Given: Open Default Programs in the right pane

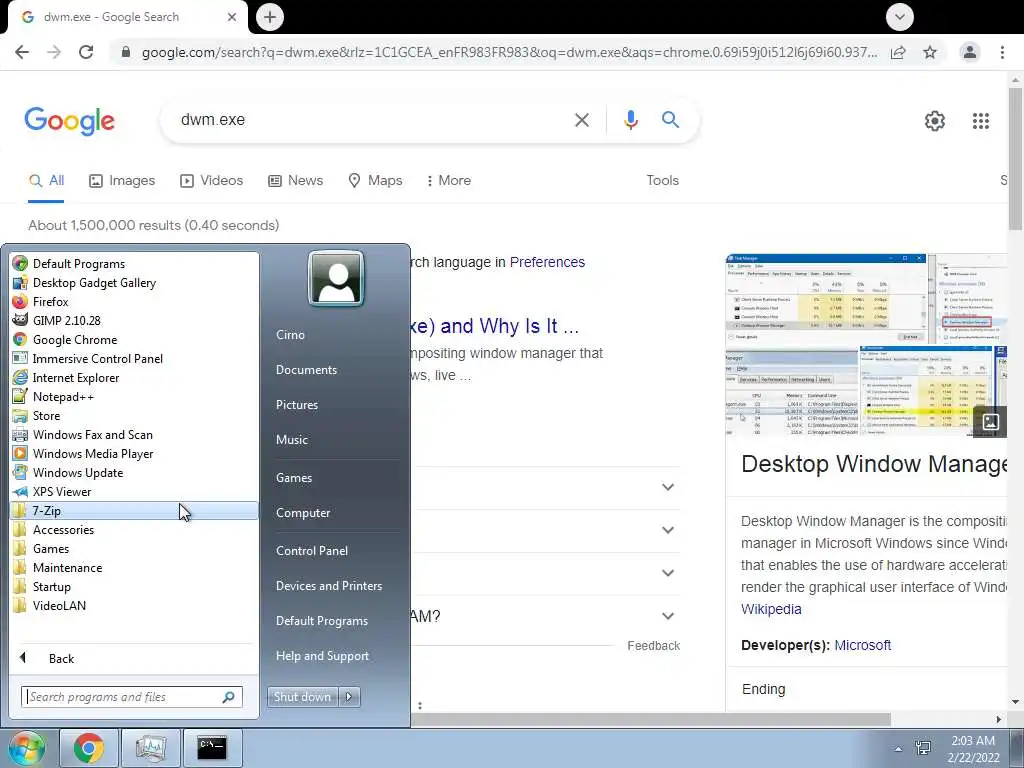Looking at the screenshot, I should tap(322, 621).
